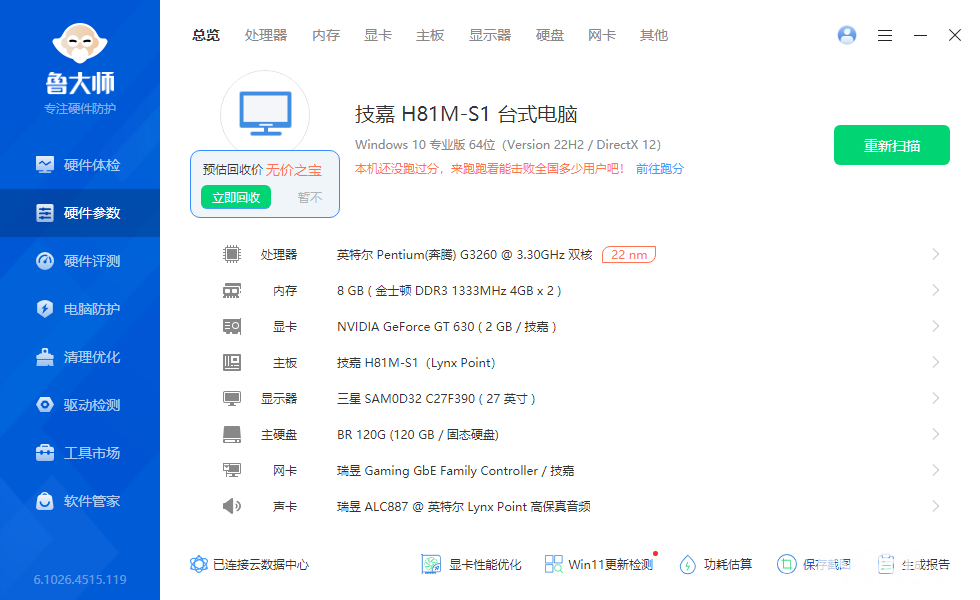Expand 显卡 NVIDIA GeForce GT 630 details
This screenshot has height=600, width=980.
point(936,326)
